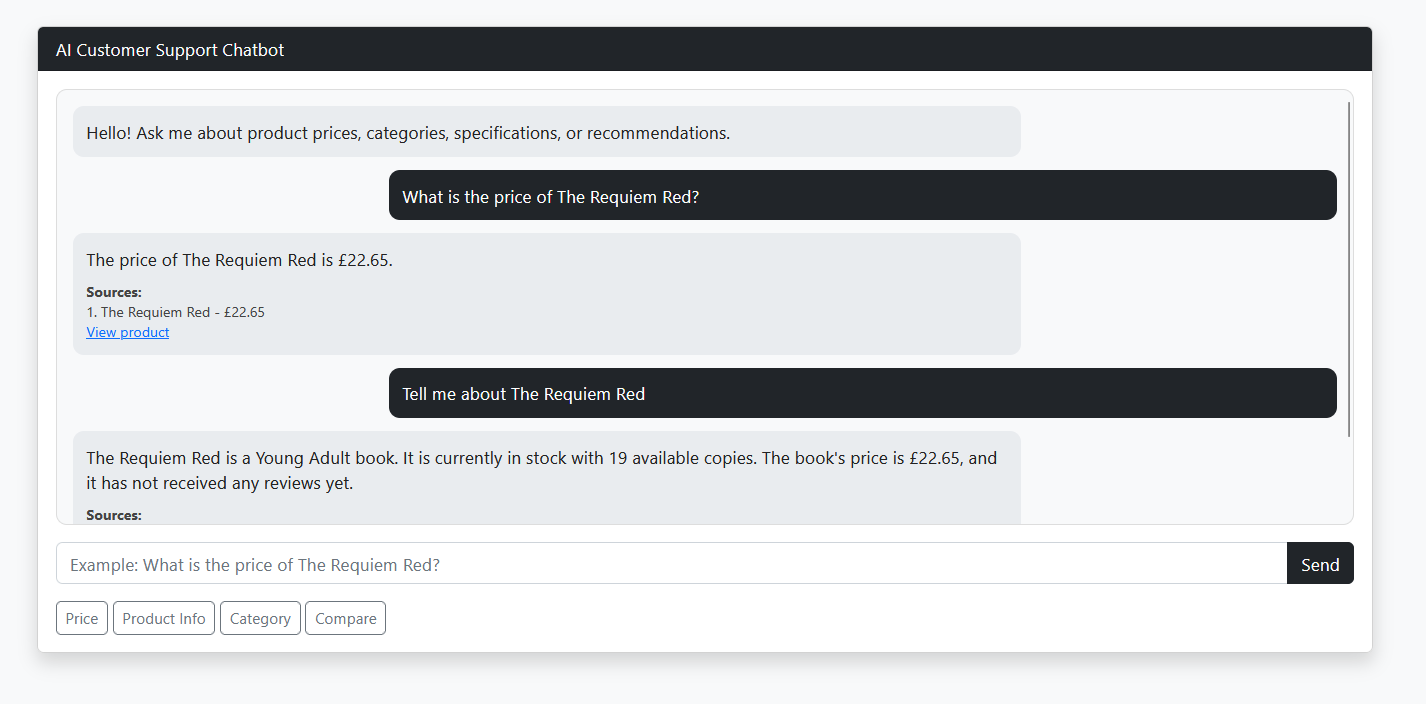Choose the Product Info quick prompt
1426x704 pixels.
click(164, 618)
